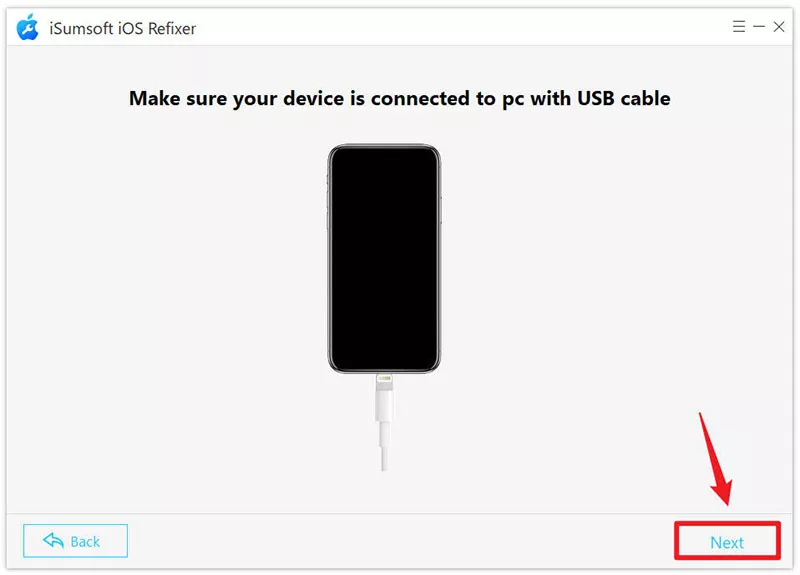The height and width of the screenshot is (575, 800).
Task: Click the curved arrow icon on Back
Action: coord(53,540)
